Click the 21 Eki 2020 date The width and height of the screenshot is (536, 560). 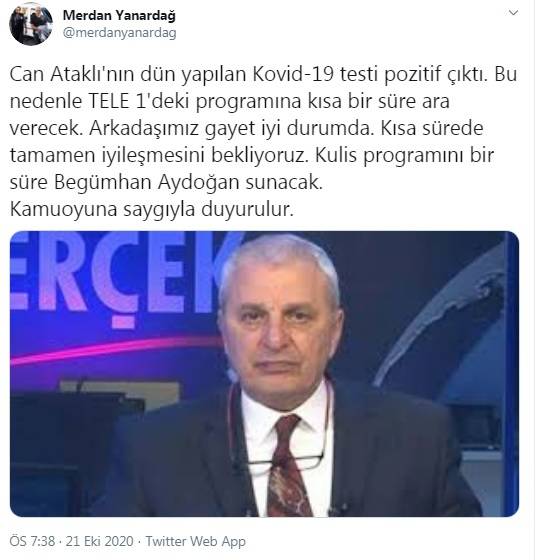click(x=100, y=541)
